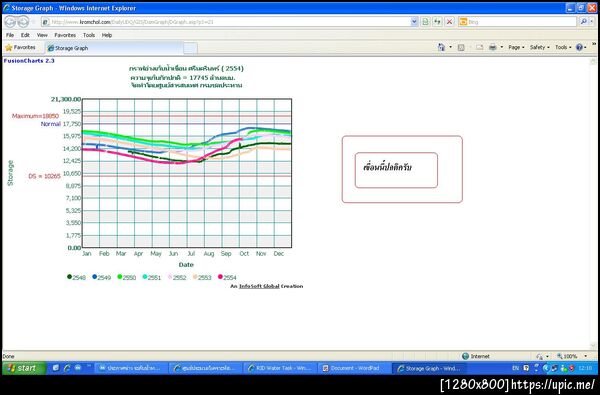The image size is (600, 395).
Task: Open the Tools menu in menu bar
Action: (89, 35)
